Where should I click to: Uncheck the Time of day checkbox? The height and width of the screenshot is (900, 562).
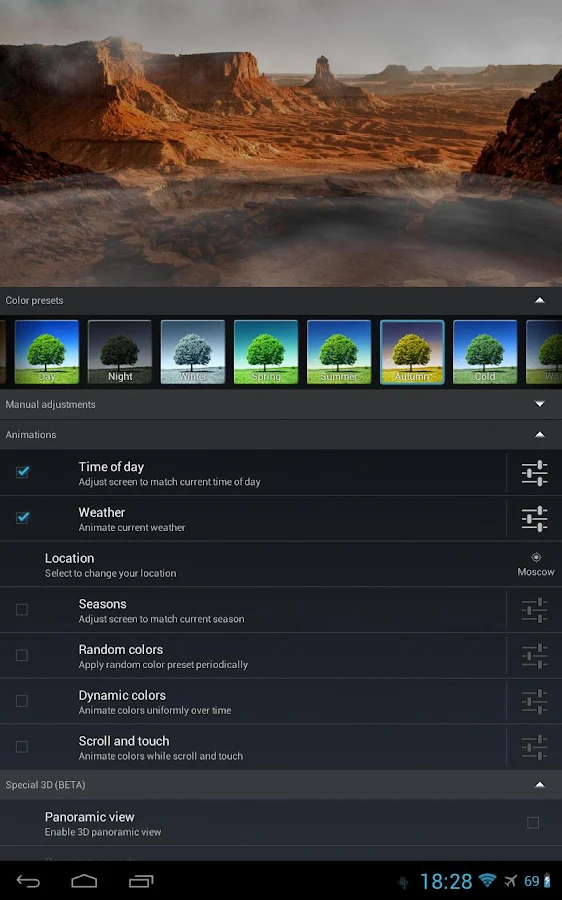(22, 472)
